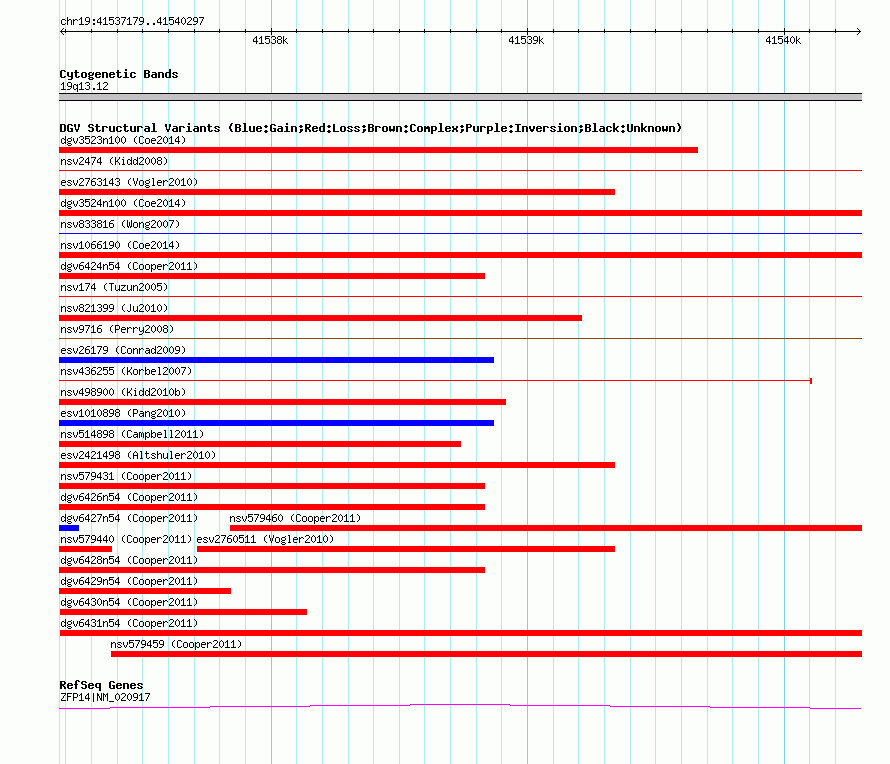Click the dgv3523n100 (Coe2014) variant label
This screenshot has width=890, height=764.
(x=123, y=140)
